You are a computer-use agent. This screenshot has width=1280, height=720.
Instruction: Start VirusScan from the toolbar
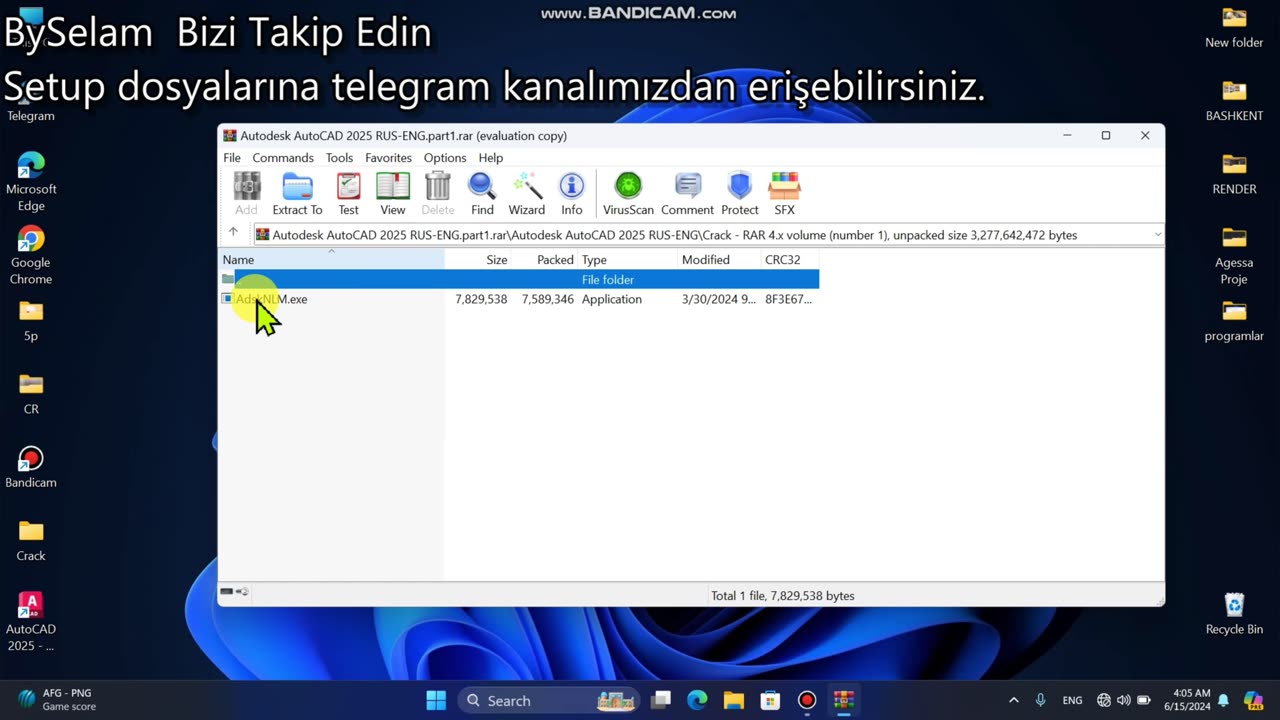point(628,194)
